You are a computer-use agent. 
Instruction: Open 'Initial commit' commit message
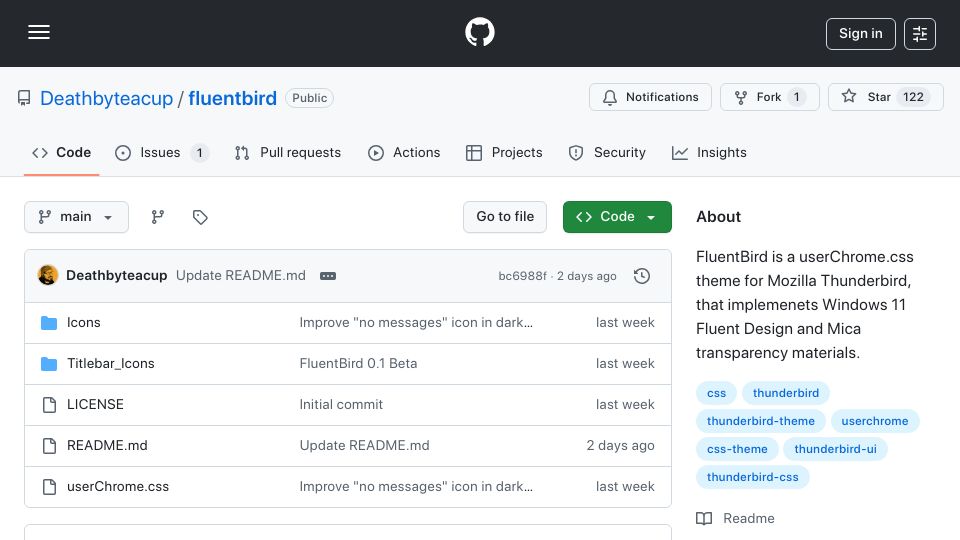point(341,405)
